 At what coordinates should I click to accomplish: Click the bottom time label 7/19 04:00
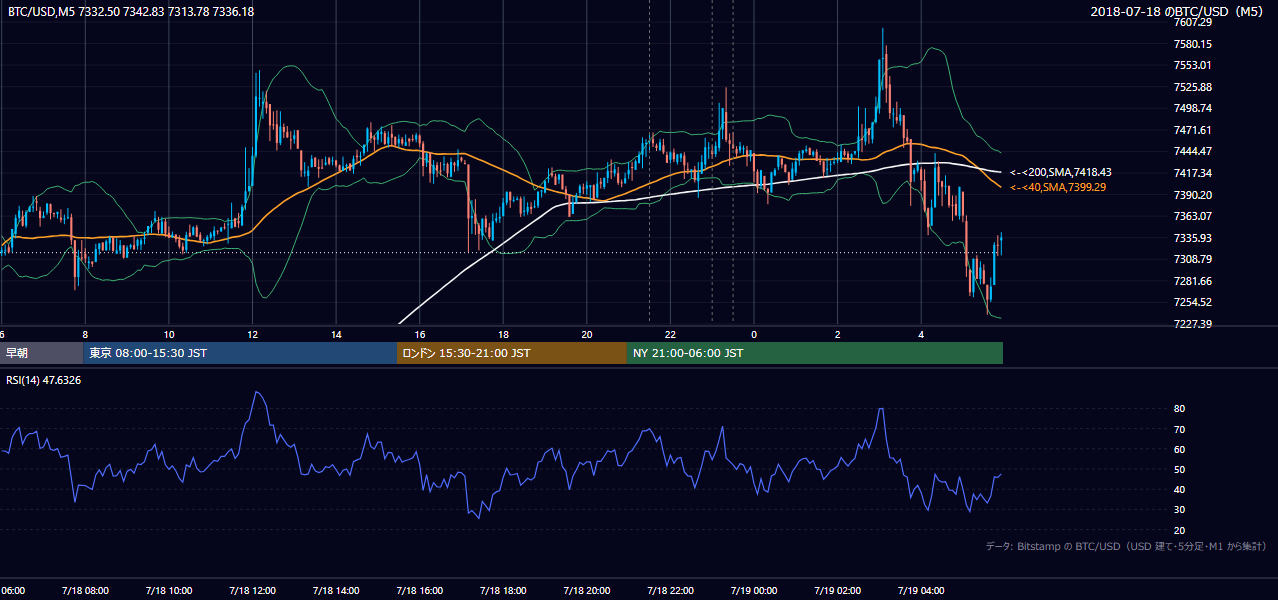(921, 590)
